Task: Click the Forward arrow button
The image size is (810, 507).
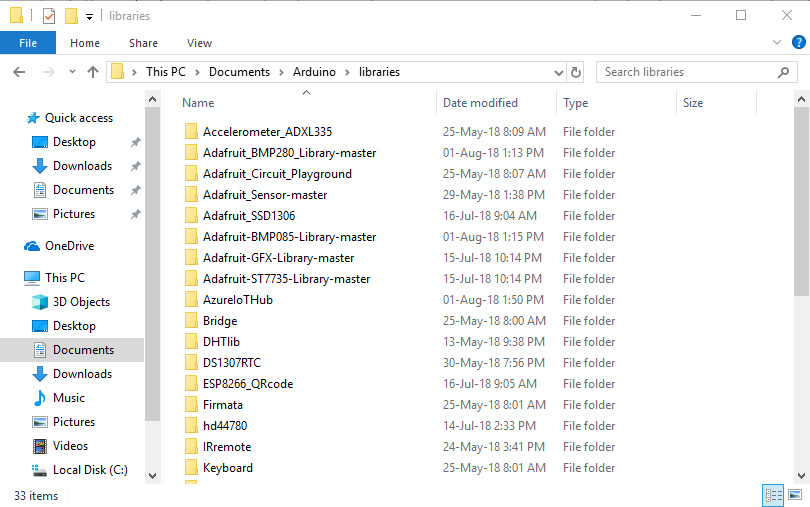Action: [x=49, y=72]
